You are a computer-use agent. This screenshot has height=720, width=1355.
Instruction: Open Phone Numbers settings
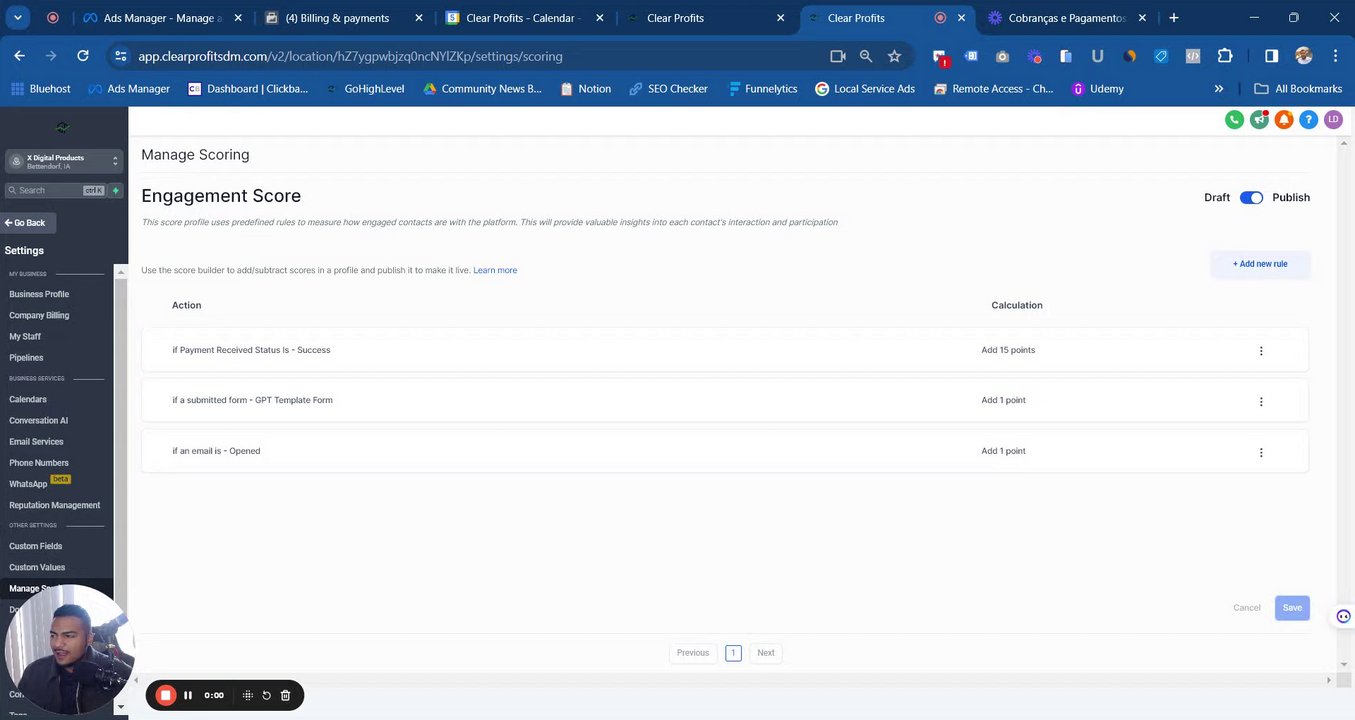(x=39, y=462)
